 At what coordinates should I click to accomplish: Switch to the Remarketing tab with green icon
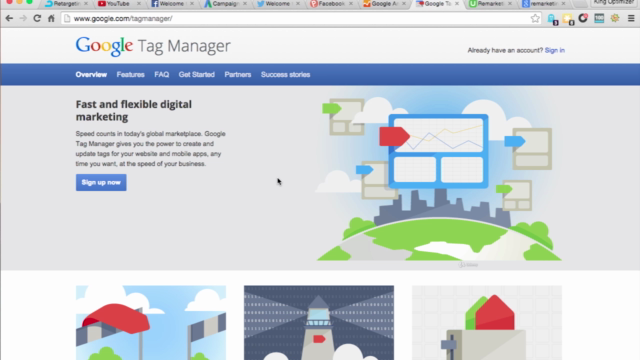(x=490, y=4)
